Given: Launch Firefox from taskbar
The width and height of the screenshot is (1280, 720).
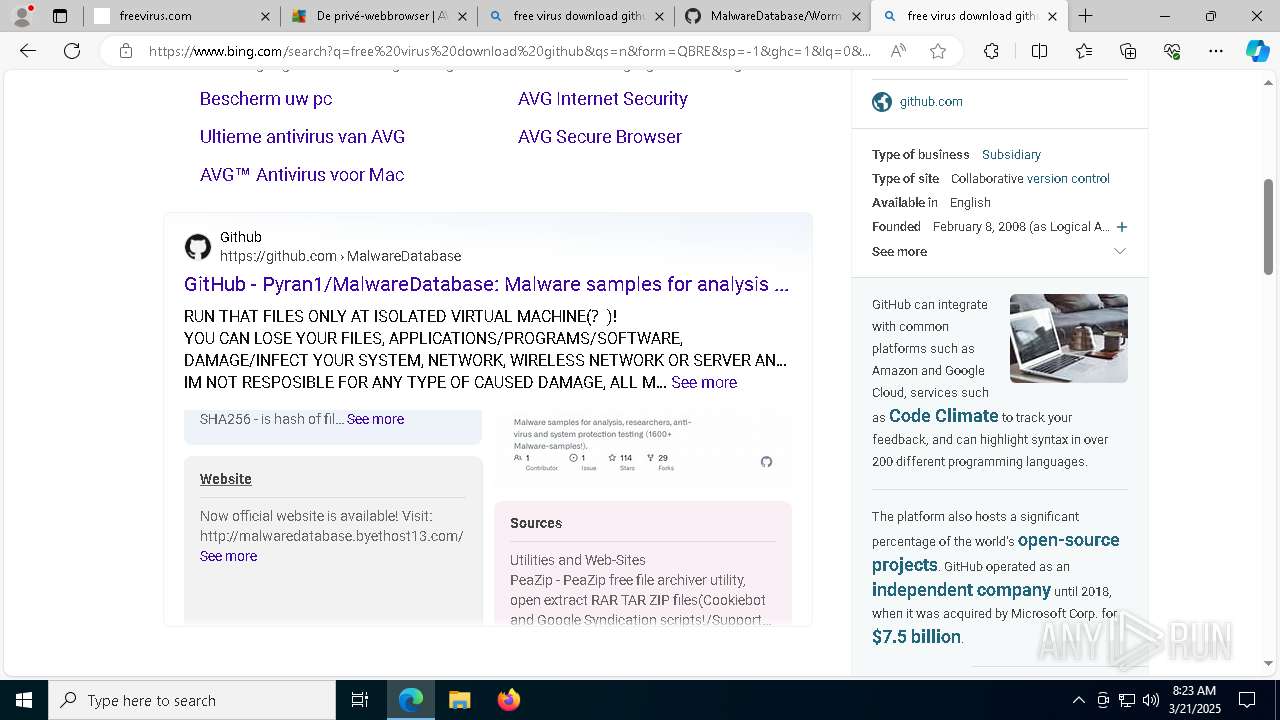Looking at the screenshot, I should [508, 700].
